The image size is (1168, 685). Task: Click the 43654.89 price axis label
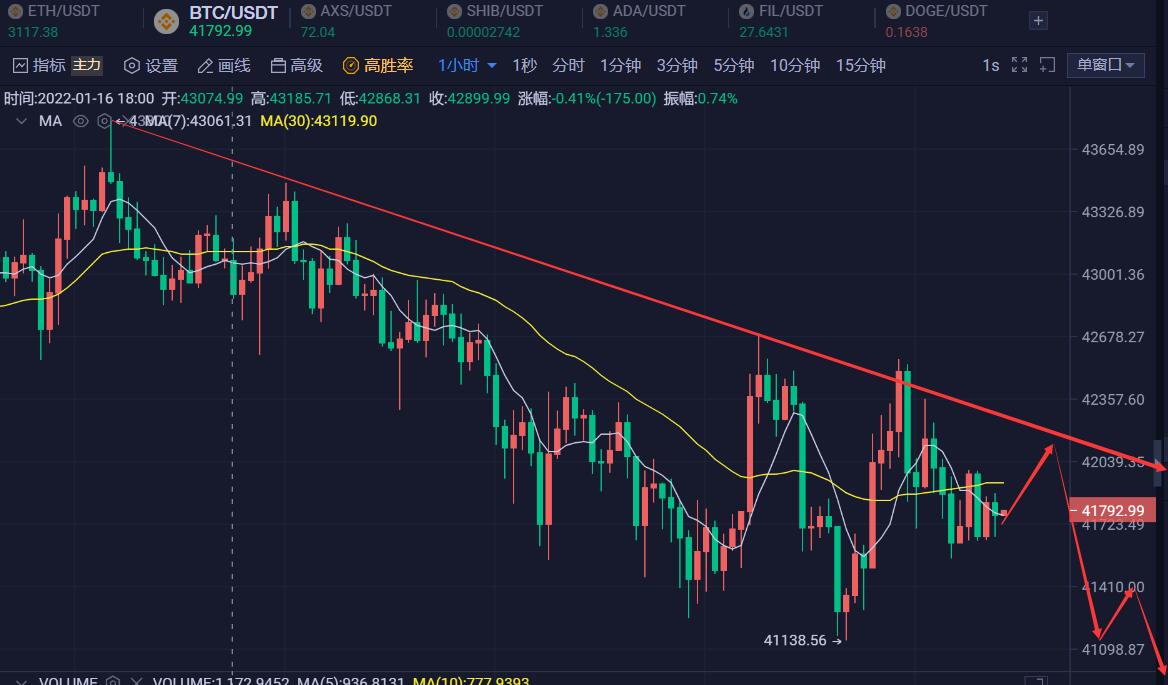coord(1113,150)
